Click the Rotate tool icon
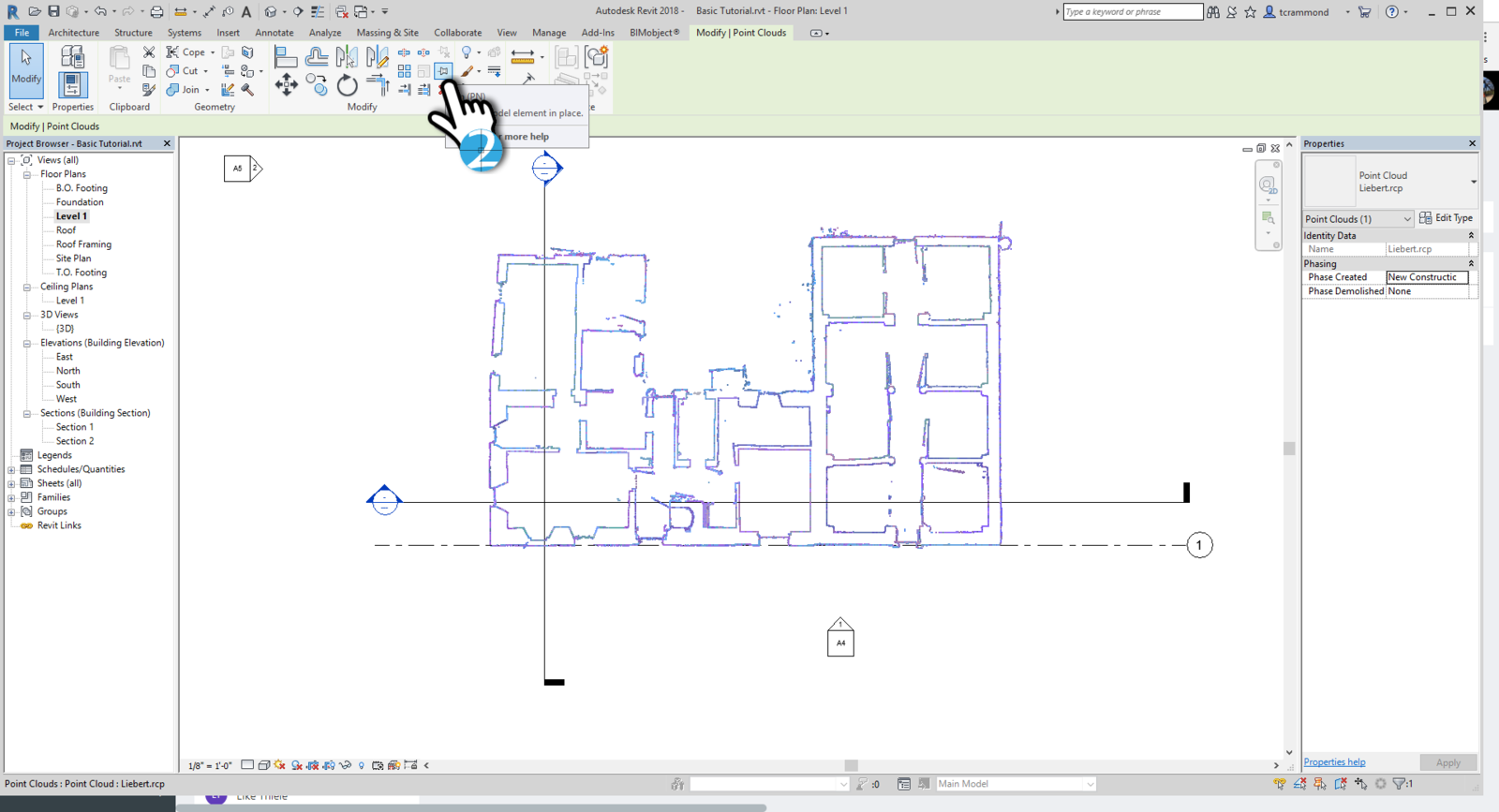The width and height of the screenshot is (1499, 812). (x=347, y=86)
